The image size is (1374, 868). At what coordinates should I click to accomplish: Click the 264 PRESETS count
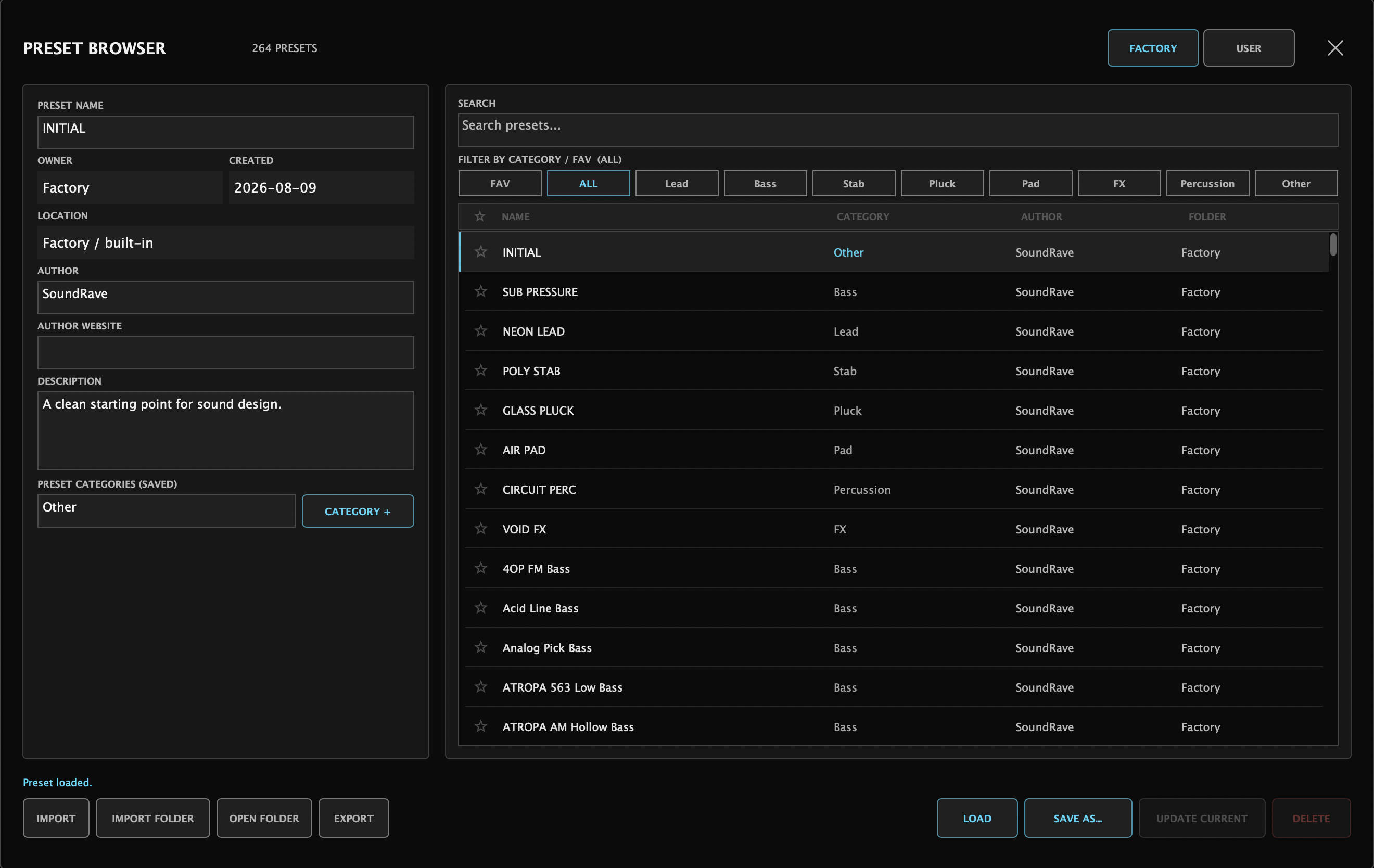coord(284,48)
